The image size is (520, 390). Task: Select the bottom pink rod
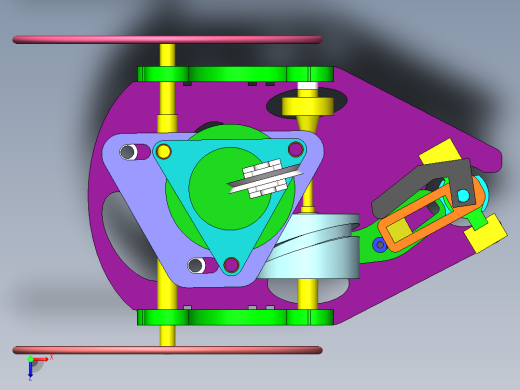(167, 350)
